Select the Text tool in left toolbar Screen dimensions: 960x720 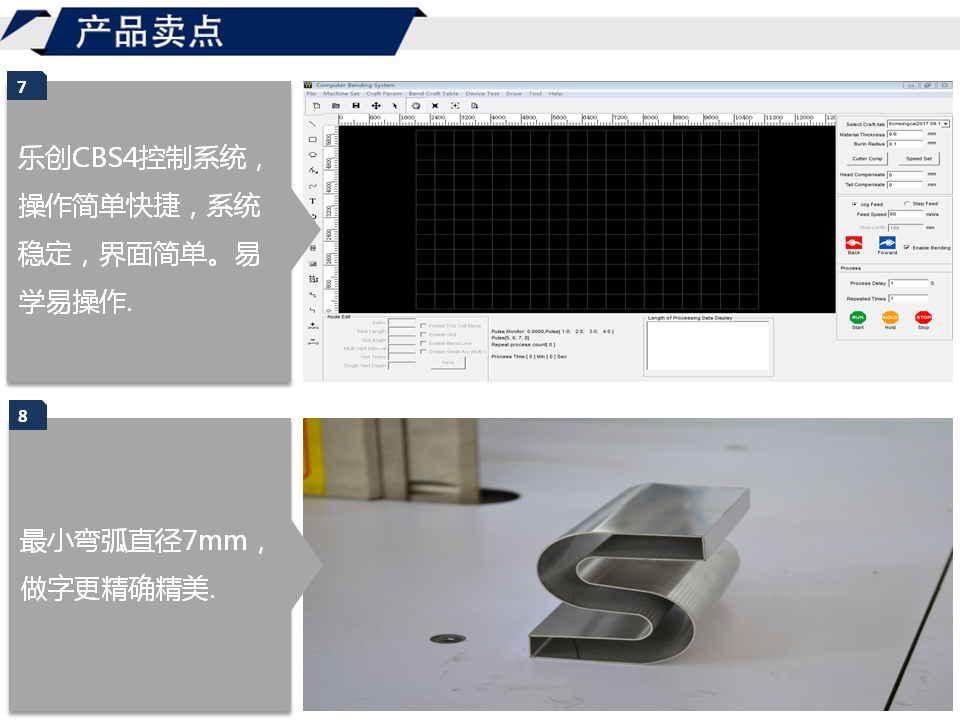312,201
